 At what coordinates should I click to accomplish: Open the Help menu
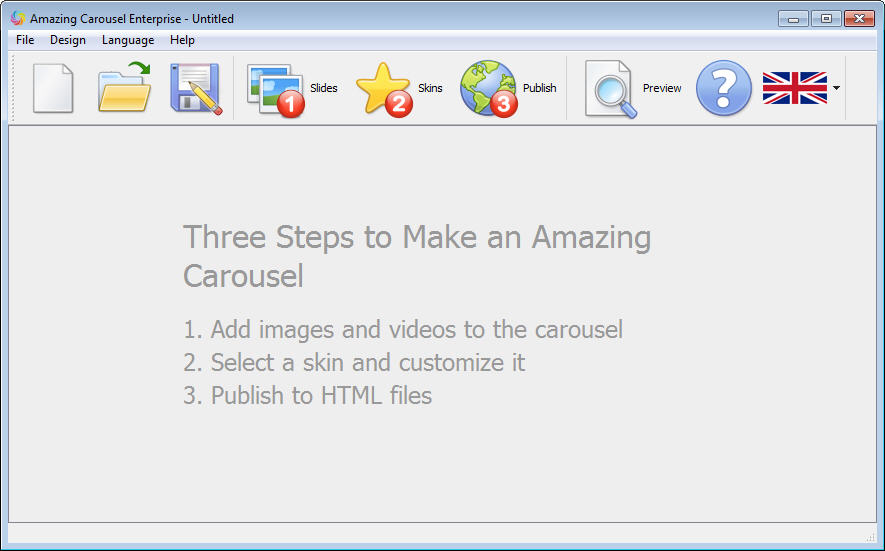click(x=182, y=40)
